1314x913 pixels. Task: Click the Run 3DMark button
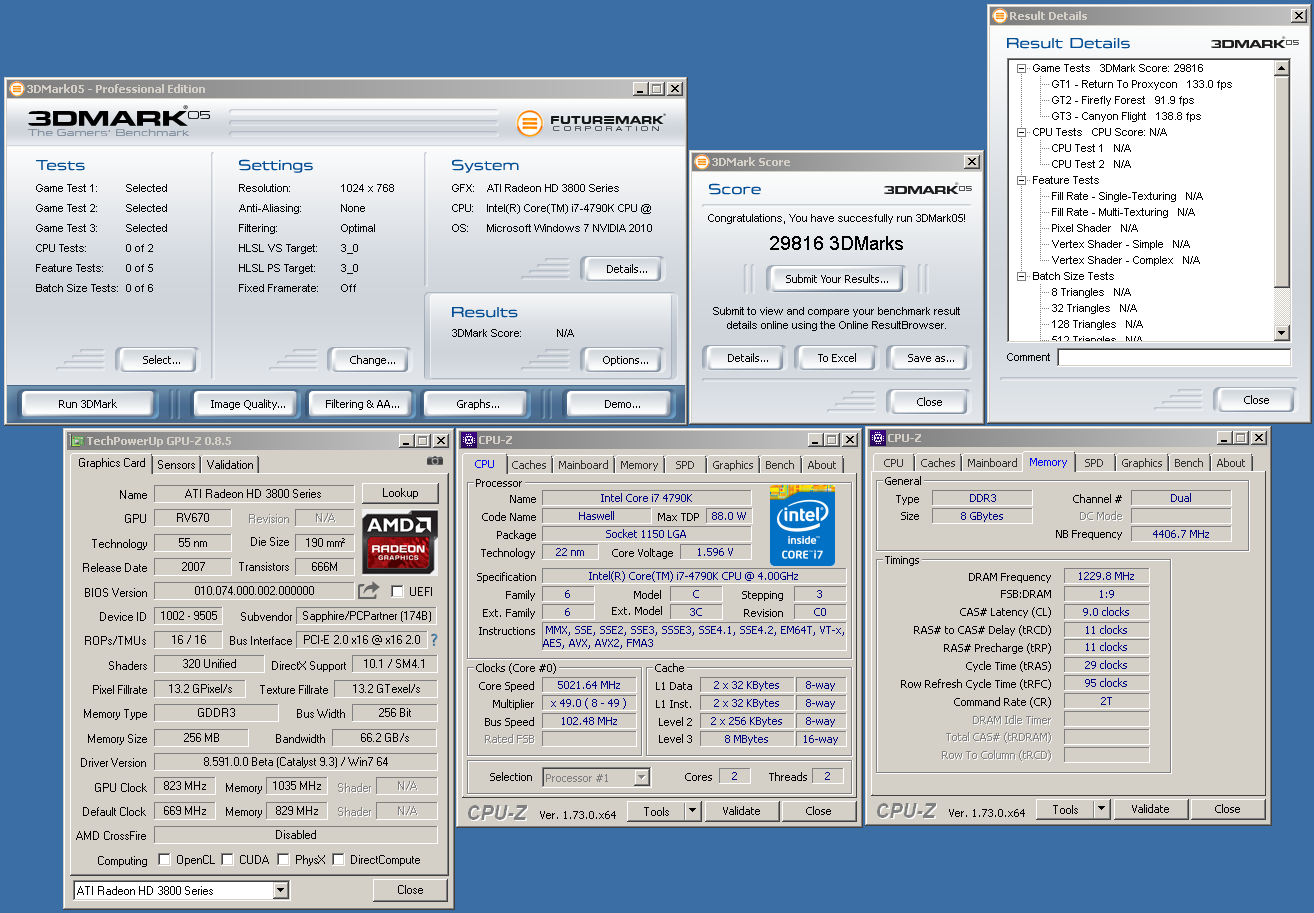[87, 404]
